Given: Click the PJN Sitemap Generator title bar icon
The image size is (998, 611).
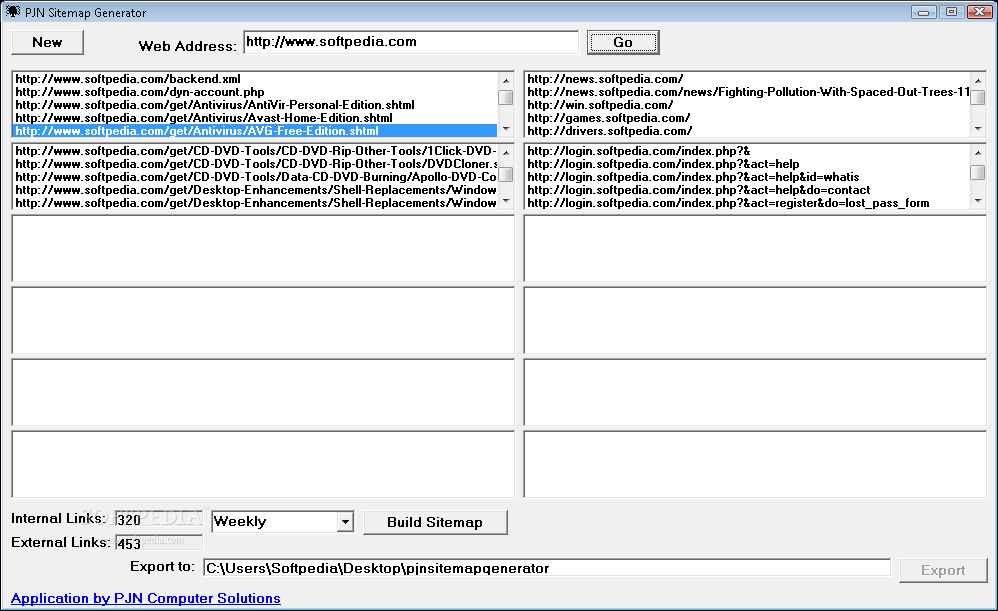Looking at the screenshot, I should point(13,11).
